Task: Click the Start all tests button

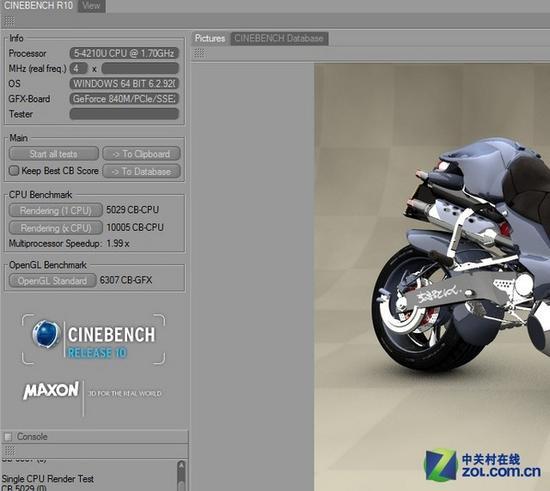Action: click(54, 154)
